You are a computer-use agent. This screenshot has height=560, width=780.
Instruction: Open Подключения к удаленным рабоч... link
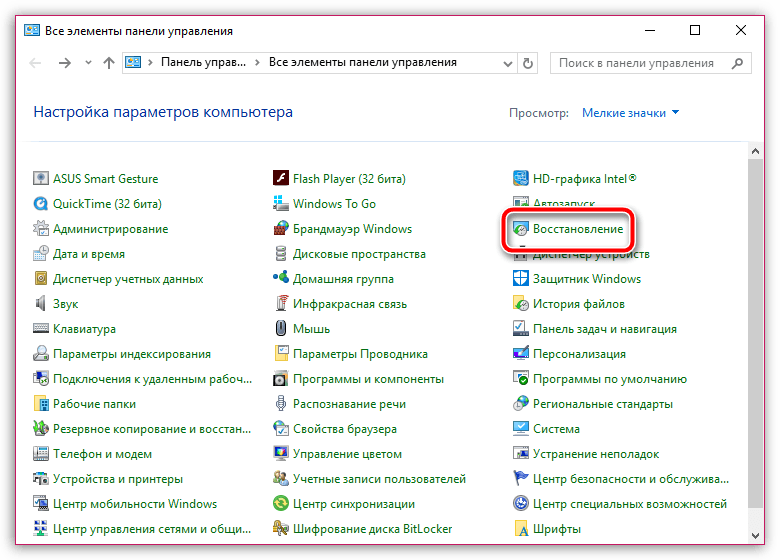(152, 379)
